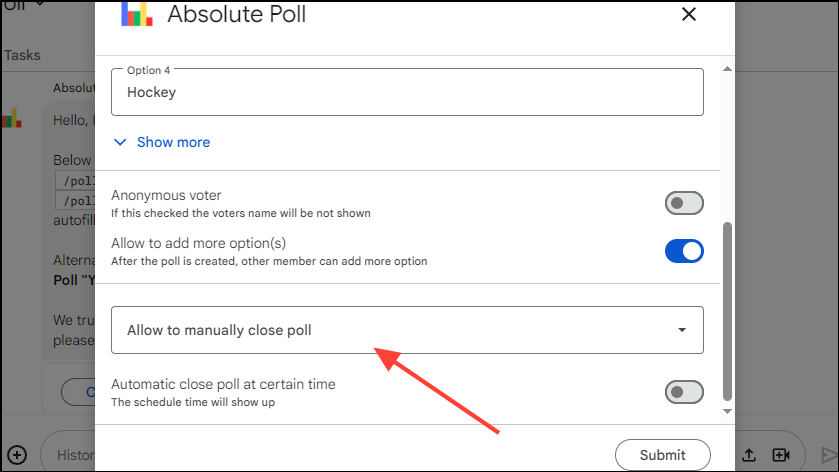Image resolution: width=839 pixels, height=472 pixels.
Task: Click the dialog vertical scrollbar thumb
Action: coord(727,310)
